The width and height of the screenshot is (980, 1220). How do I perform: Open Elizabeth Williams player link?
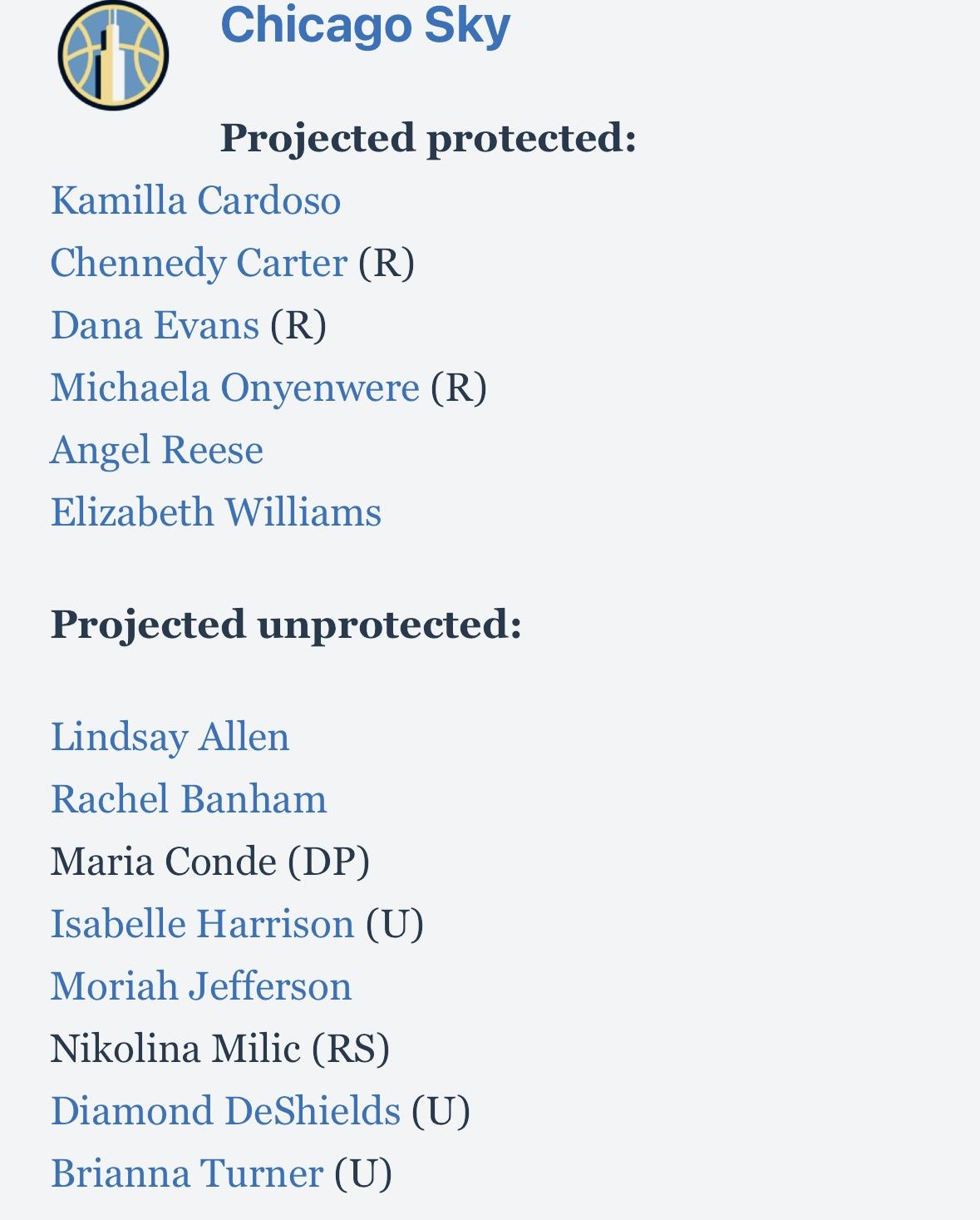coord(216,512)
